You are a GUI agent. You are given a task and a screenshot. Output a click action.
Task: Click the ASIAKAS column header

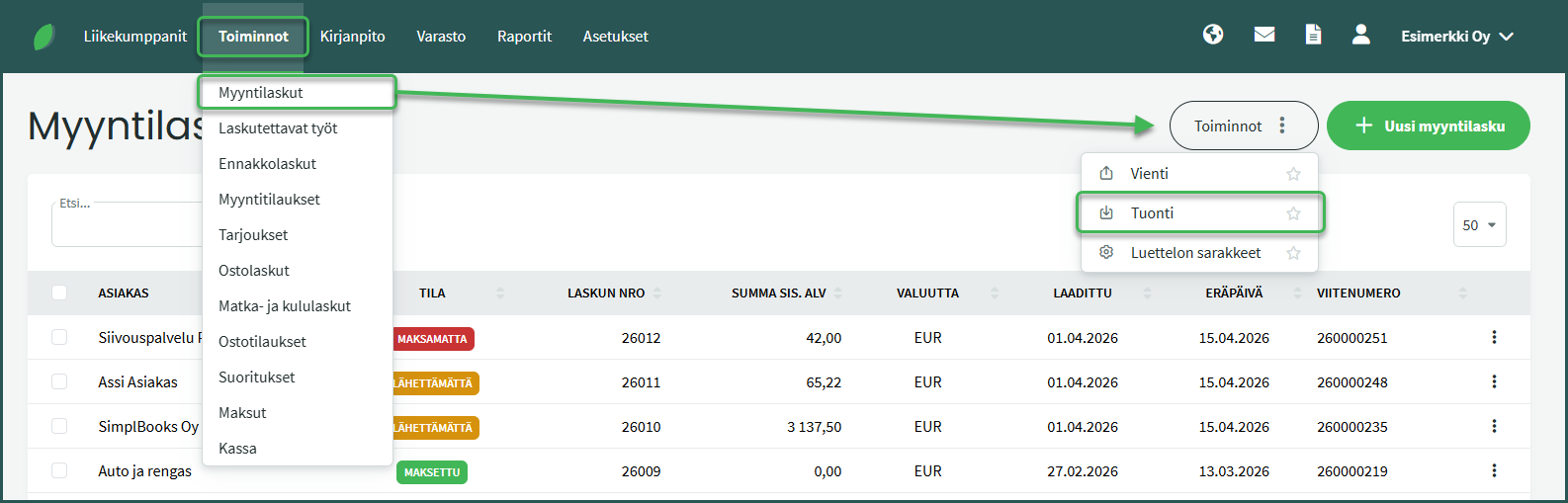(124, 293)
